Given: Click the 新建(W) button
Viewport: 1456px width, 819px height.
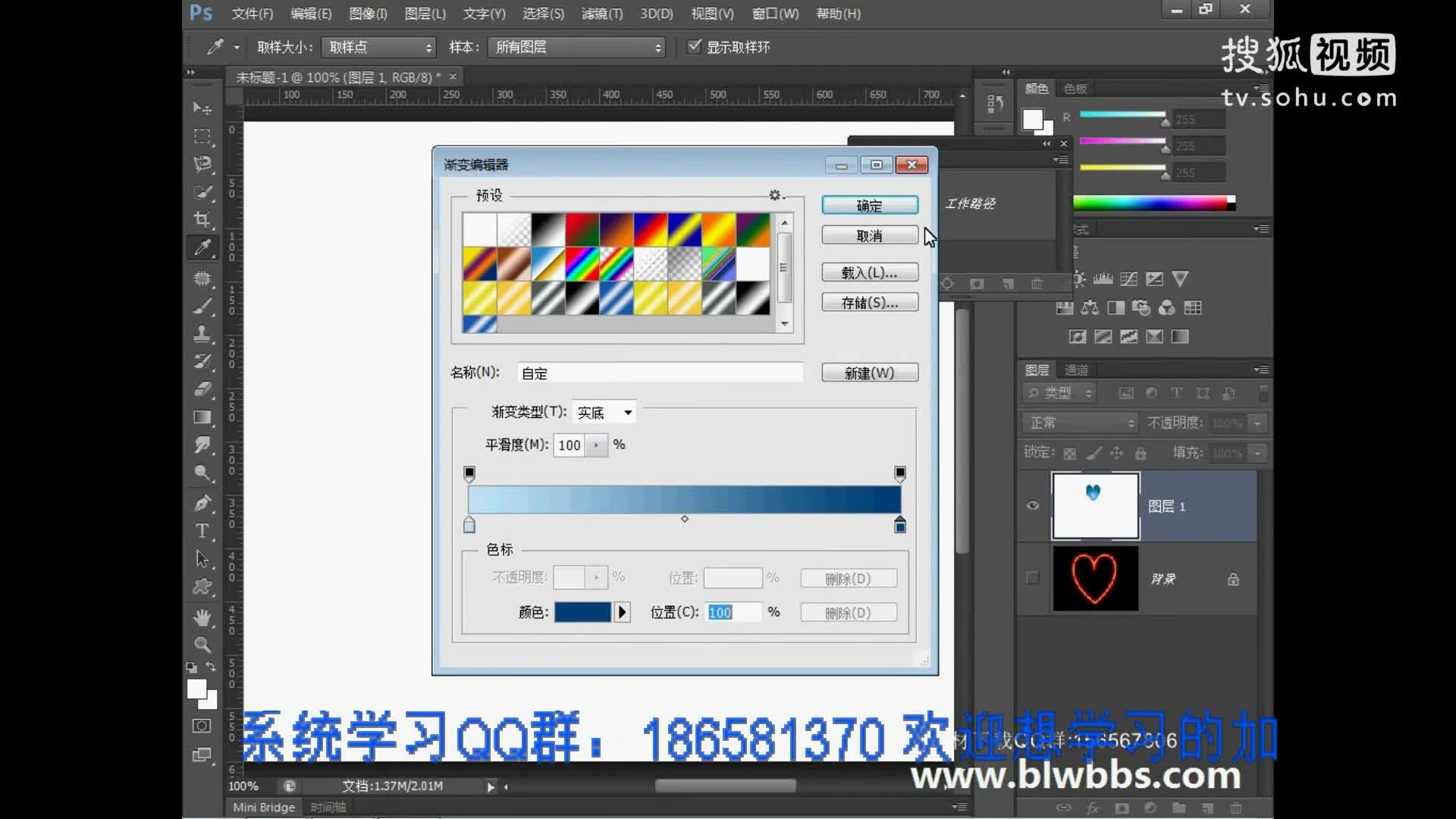Looking at the screenshot, I should (x=869, y=373).
